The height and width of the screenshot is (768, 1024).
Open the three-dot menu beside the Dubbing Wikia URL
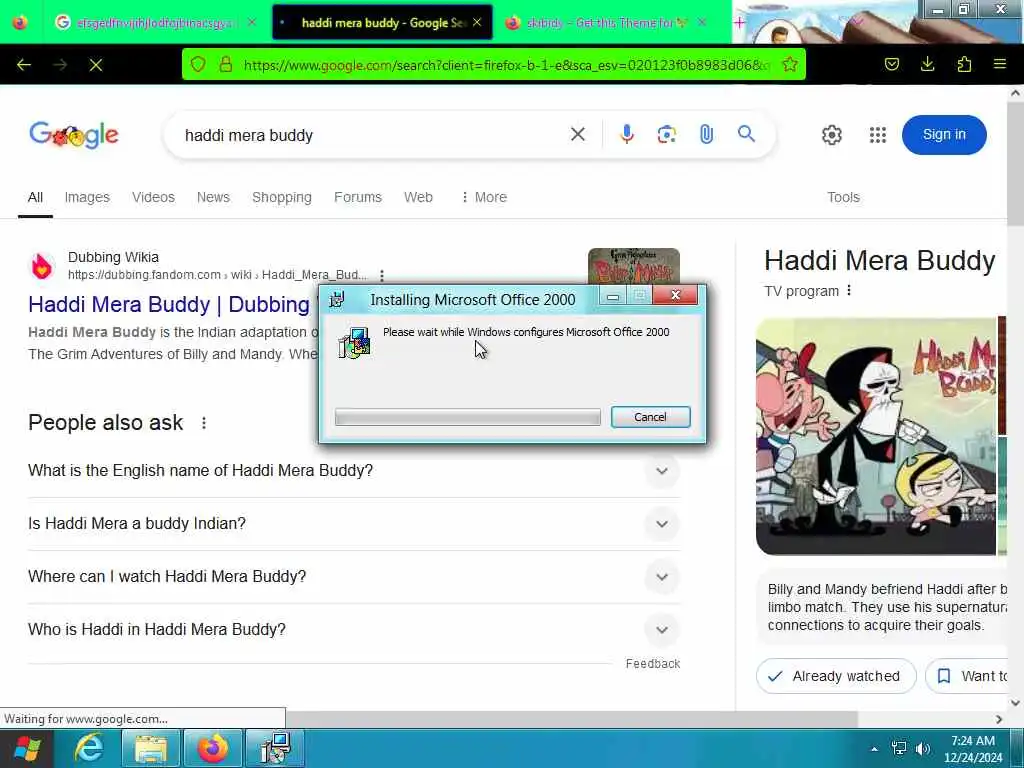point(382,276)
